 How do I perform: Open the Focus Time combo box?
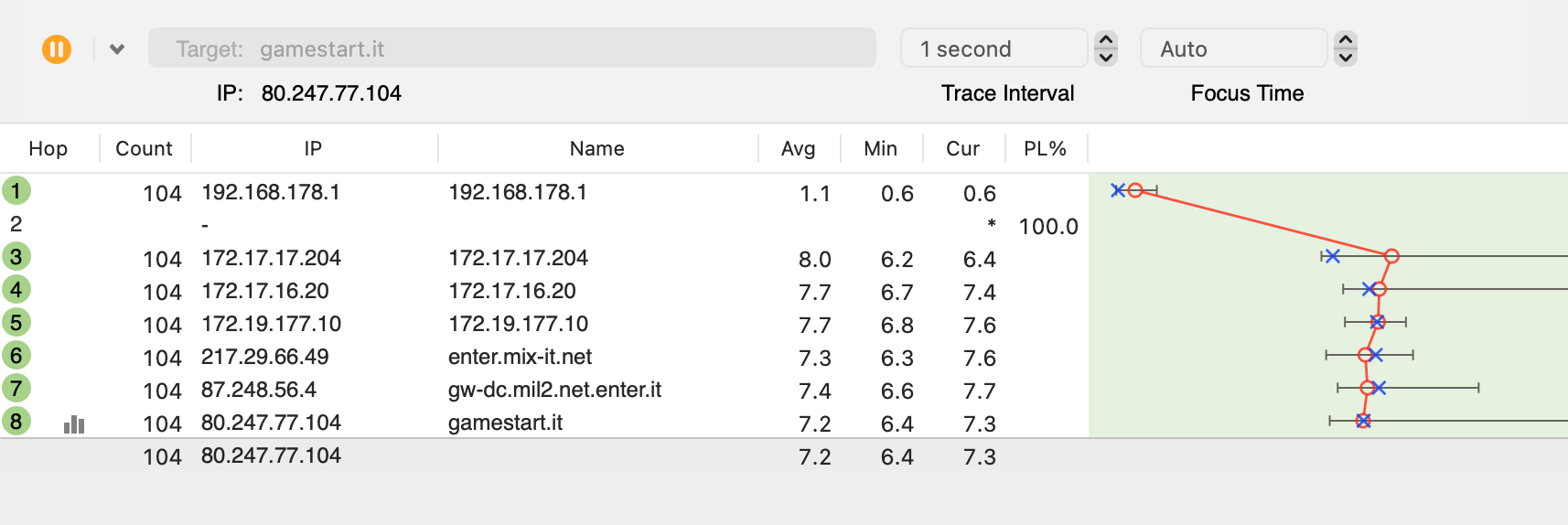coord(1233,48)
